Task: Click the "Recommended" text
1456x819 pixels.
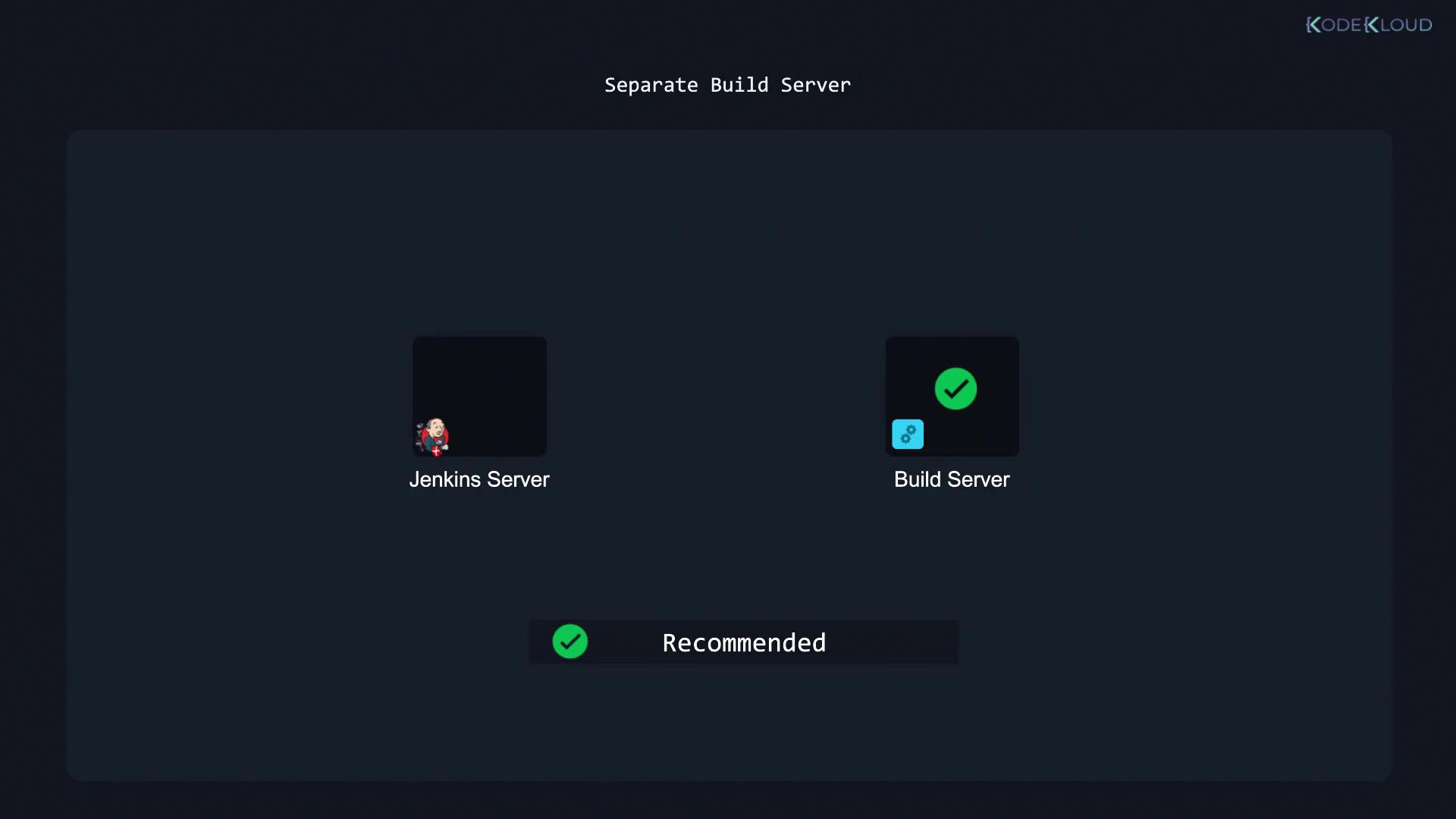Action: 744,643
